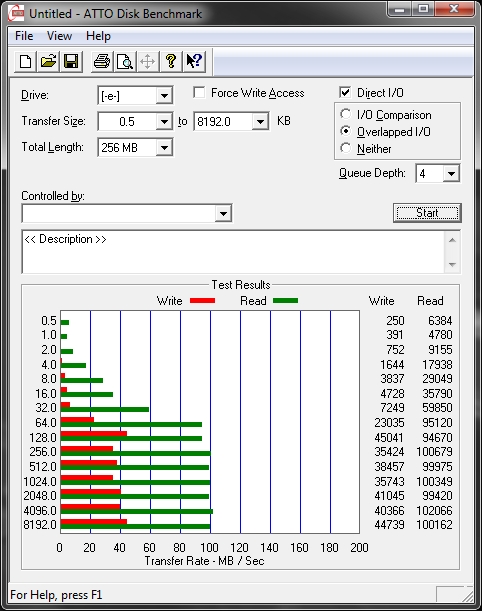Open the Total Length dropdown
The height and width of the screenshot is (611, 482).
164,148
